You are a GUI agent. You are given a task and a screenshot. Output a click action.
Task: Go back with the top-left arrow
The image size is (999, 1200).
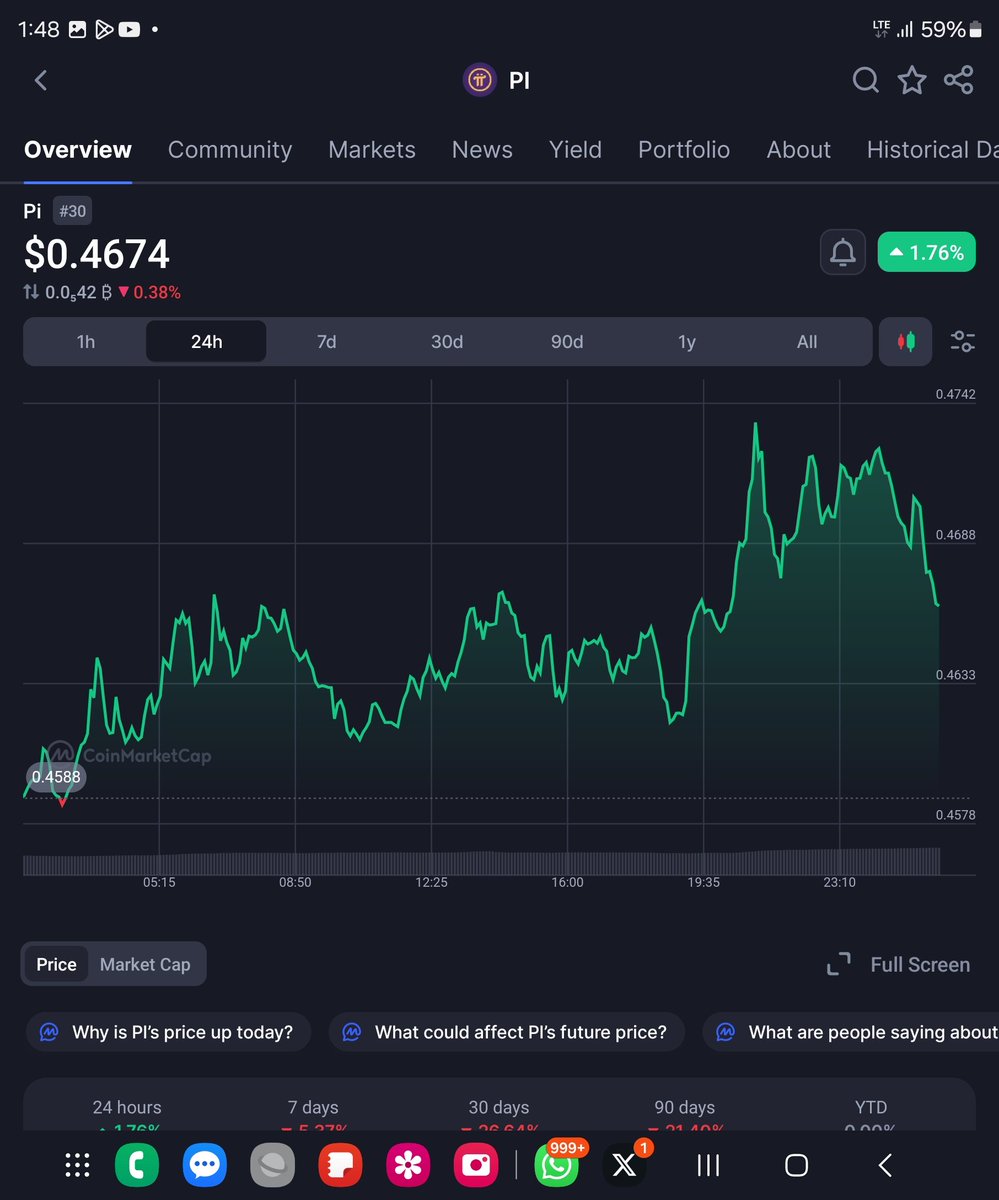click(x=41, y=81)
